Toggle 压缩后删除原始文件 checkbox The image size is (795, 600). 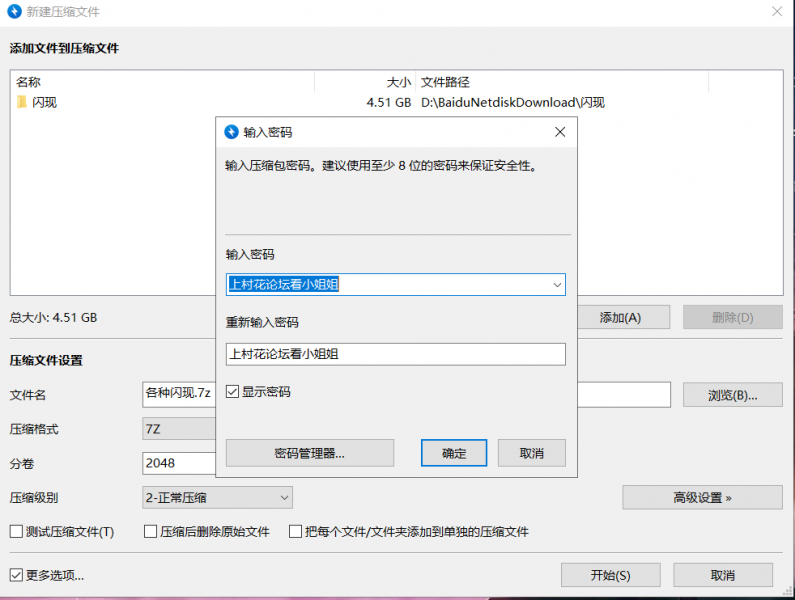coord(151,532)
